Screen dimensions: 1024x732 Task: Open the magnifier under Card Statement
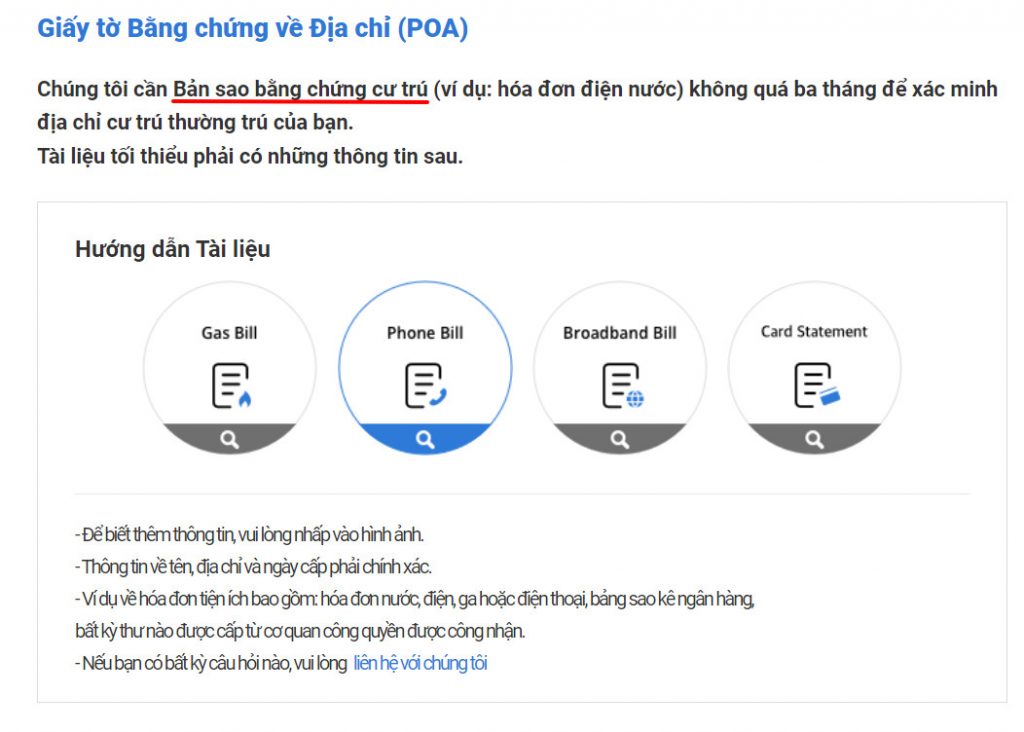coord(814,439)
